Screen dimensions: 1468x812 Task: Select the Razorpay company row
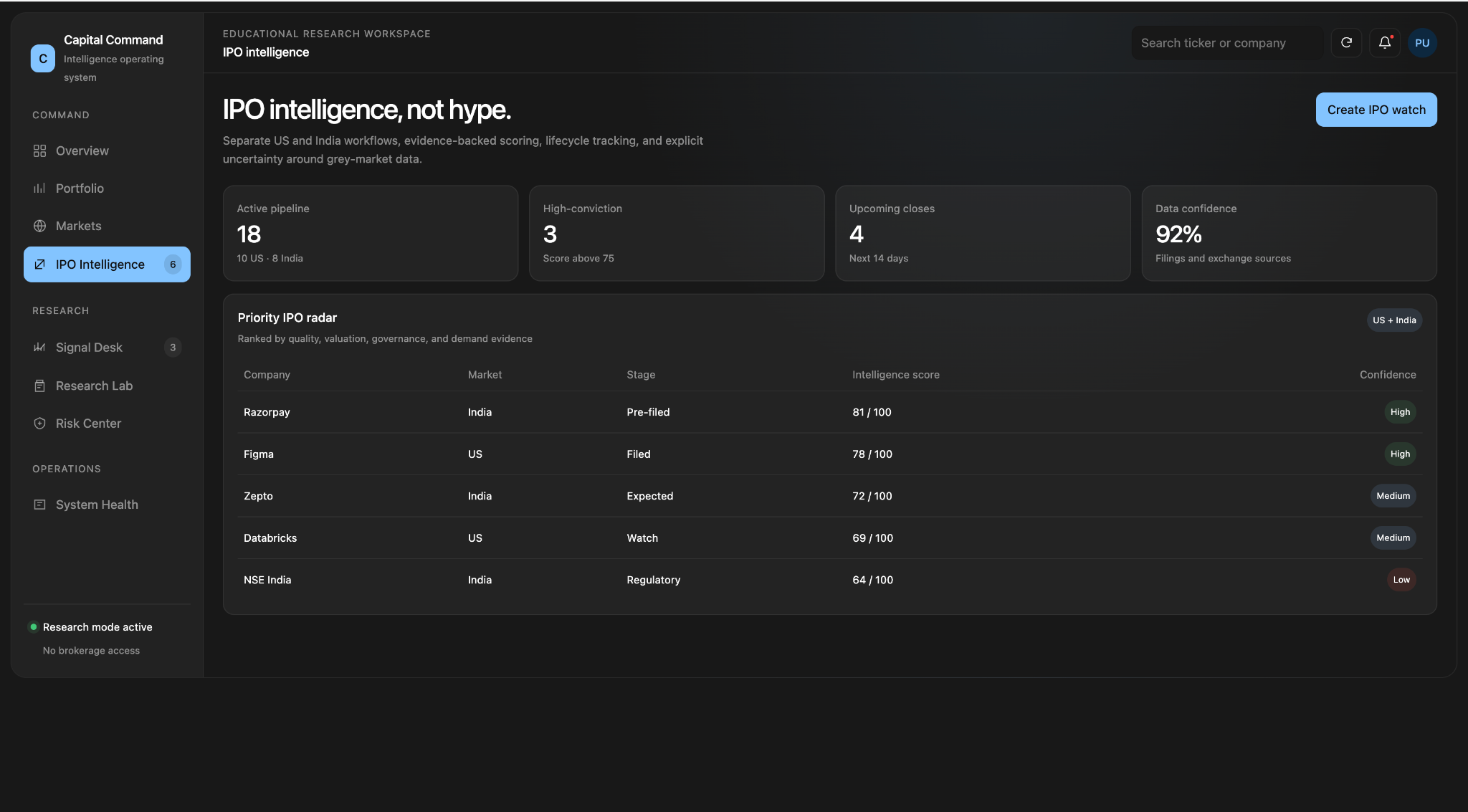point(830,412)
